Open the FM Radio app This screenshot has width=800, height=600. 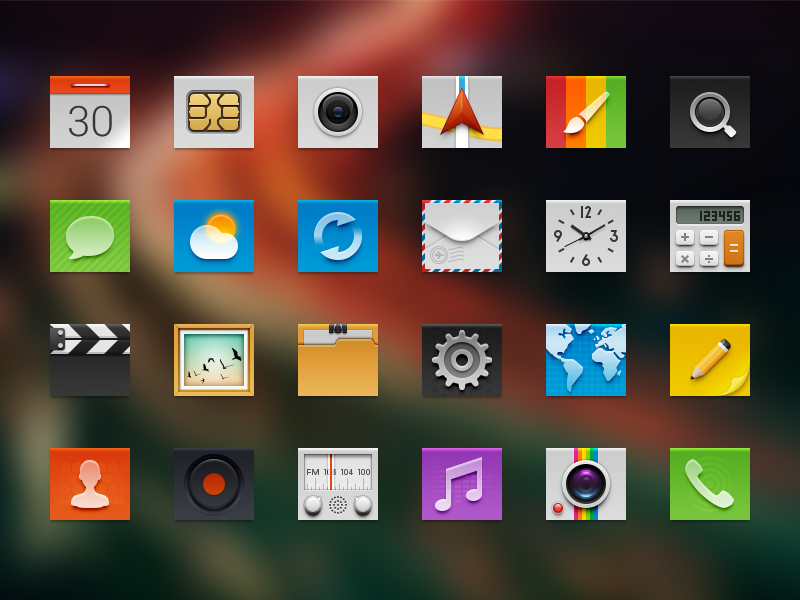tap(338, 484)
